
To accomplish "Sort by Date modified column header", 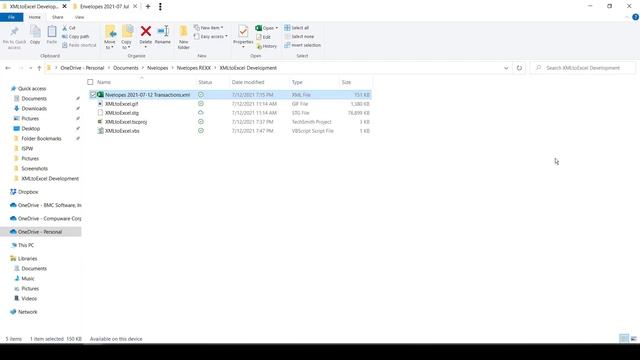I will [248, 82].
